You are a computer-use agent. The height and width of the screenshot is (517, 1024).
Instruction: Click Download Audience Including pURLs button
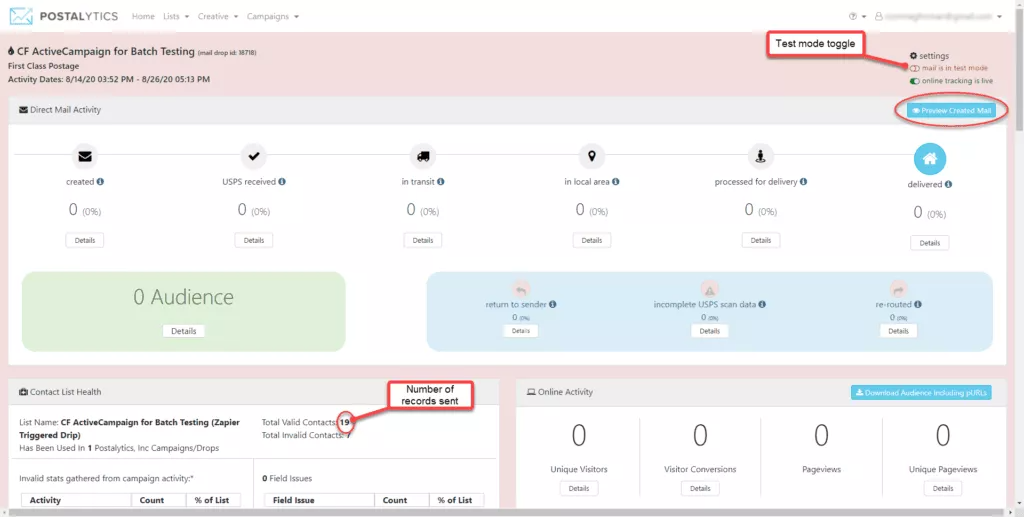click(921, 392)
